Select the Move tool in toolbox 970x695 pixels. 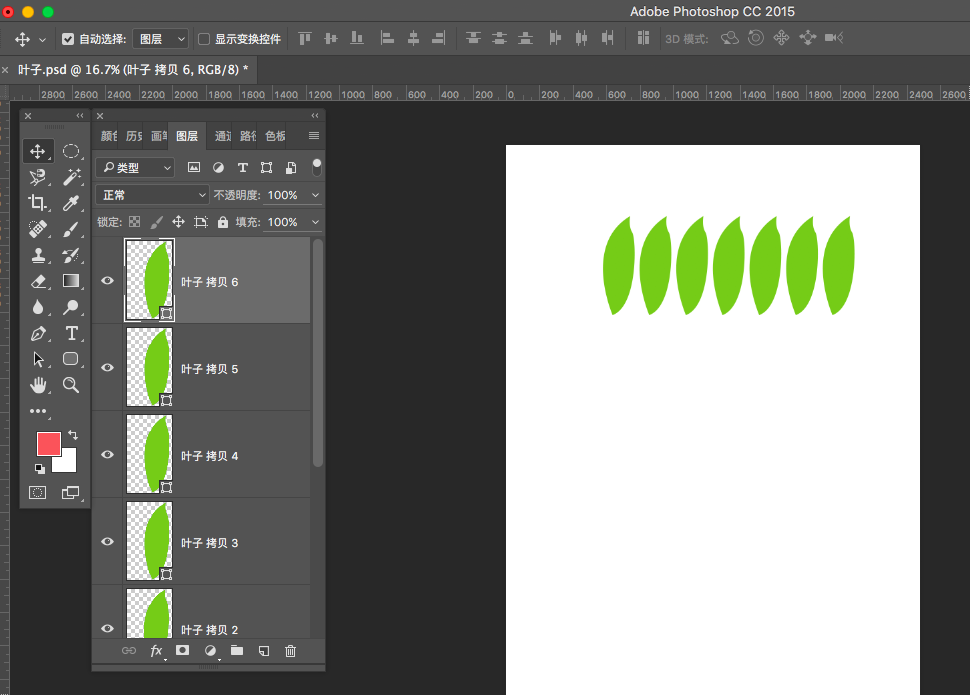pos(38,151)
